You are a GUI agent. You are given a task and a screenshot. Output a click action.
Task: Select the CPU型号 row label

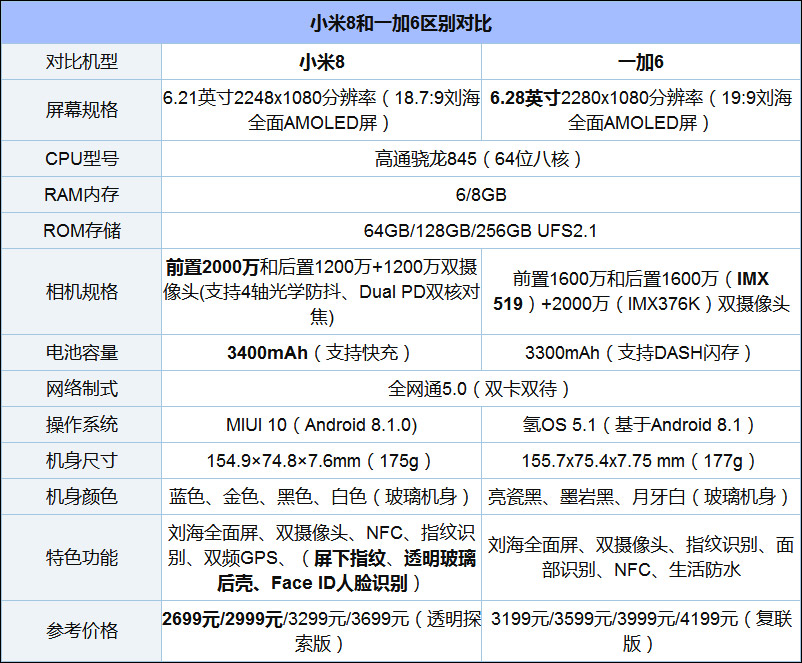click(81, 159)
